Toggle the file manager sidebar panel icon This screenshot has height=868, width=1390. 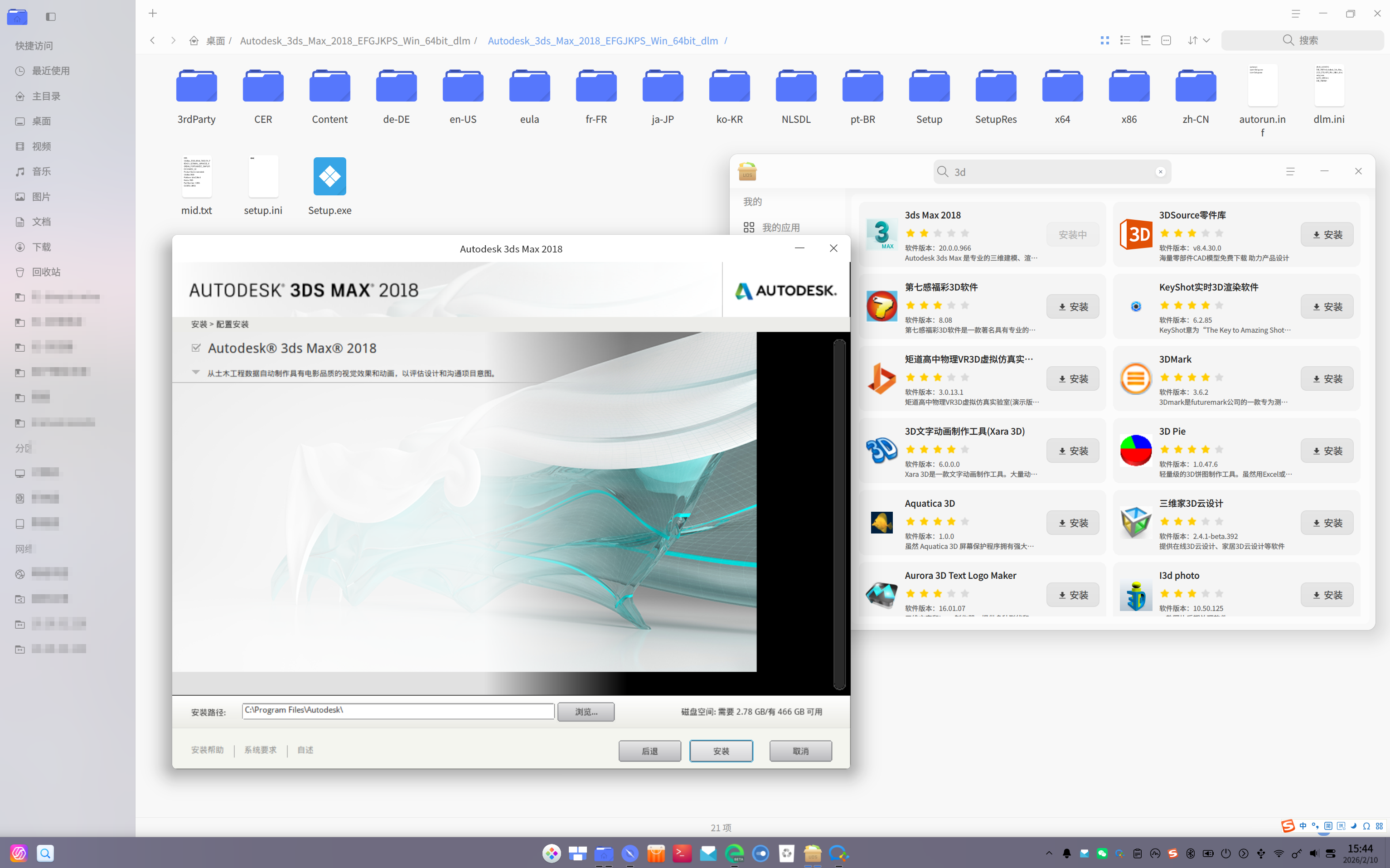(x=50, y=17)
